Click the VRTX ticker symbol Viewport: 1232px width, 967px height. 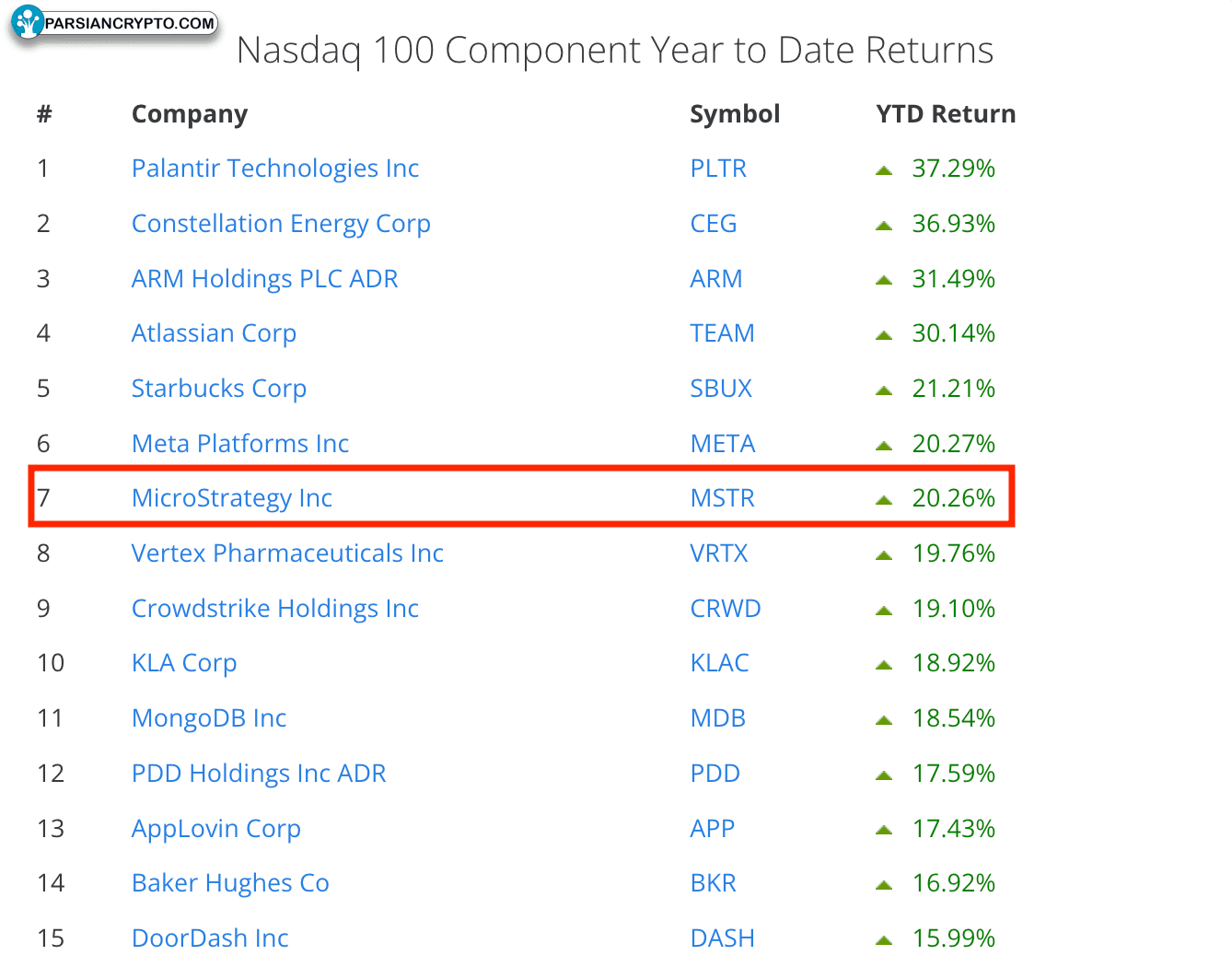pos(719,553)
